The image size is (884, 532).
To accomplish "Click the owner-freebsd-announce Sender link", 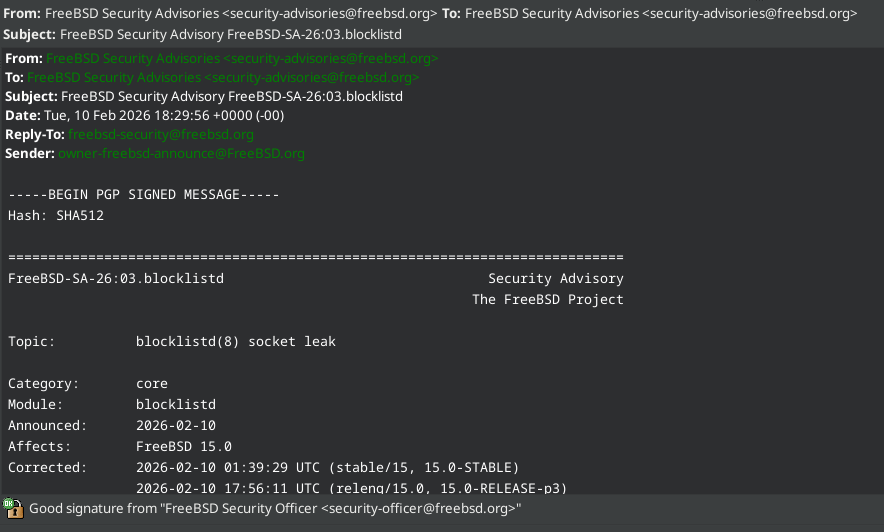I will [x=181, y=153].
